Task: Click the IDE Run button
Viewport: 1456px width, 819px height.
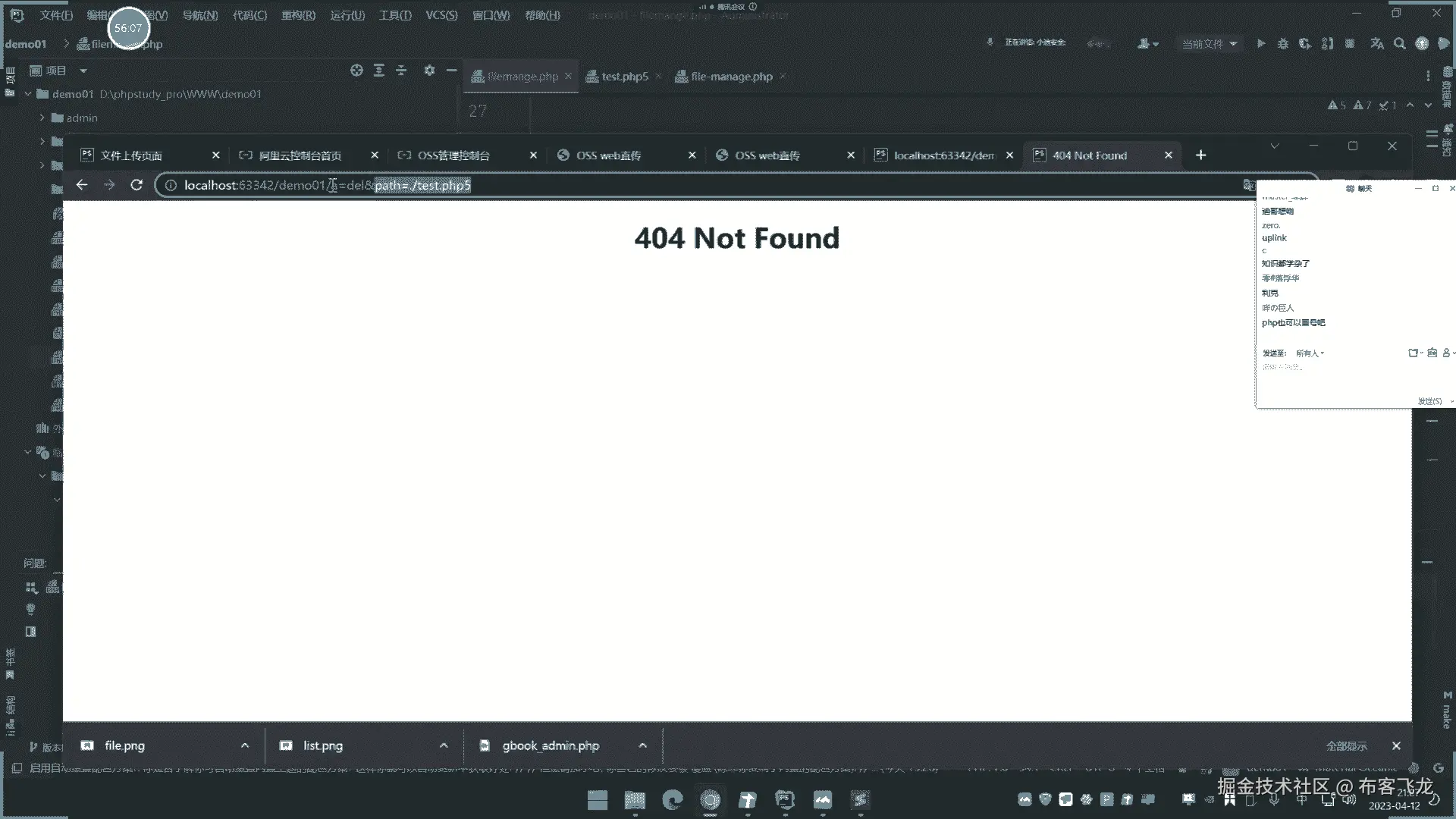Action: pos(1260,44)
